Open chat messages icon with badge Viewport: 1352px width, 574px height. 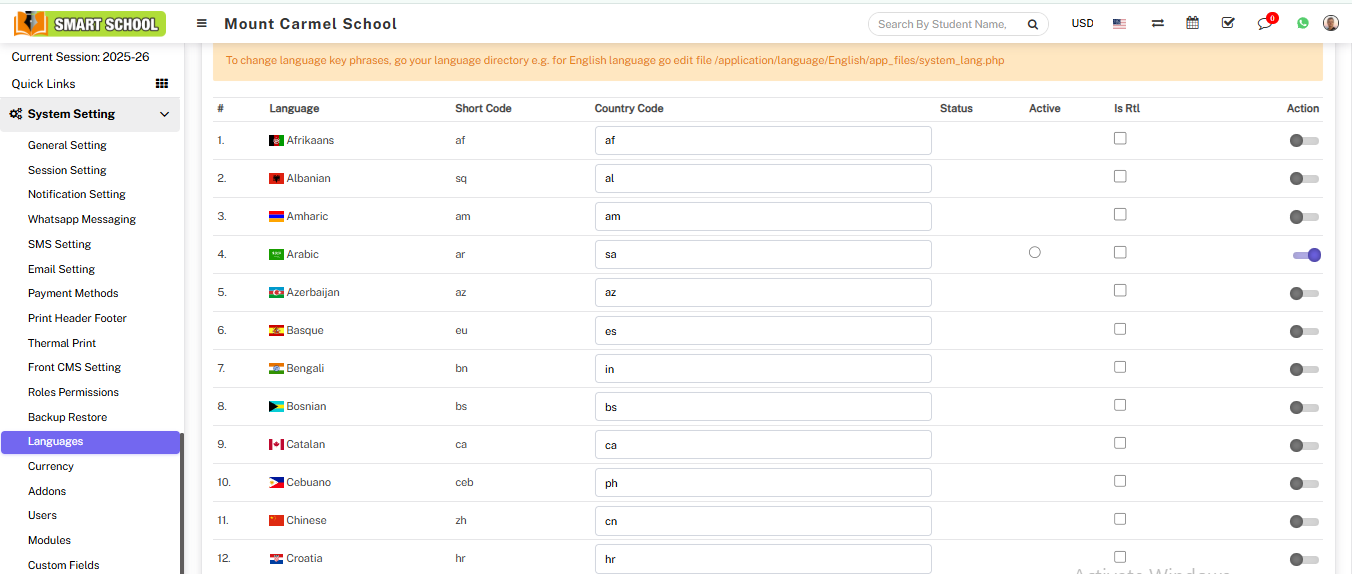[x=1265, y=24]
